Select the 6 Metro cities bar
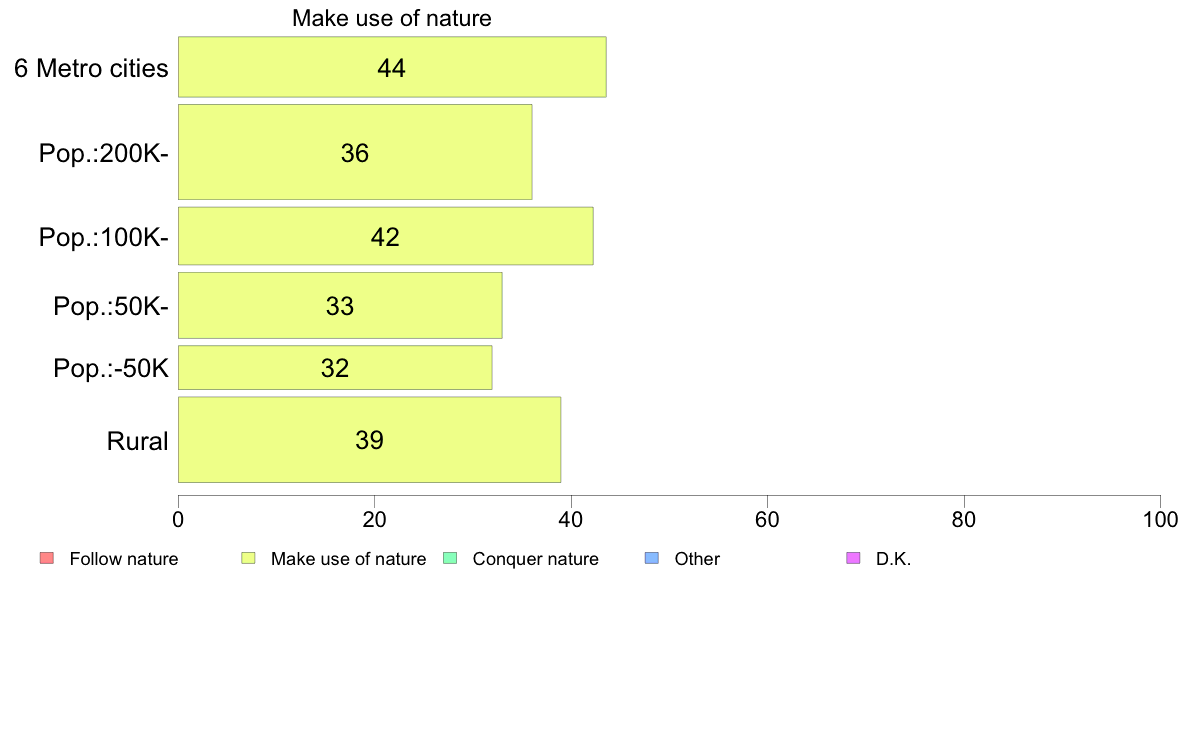 point(392,67)
